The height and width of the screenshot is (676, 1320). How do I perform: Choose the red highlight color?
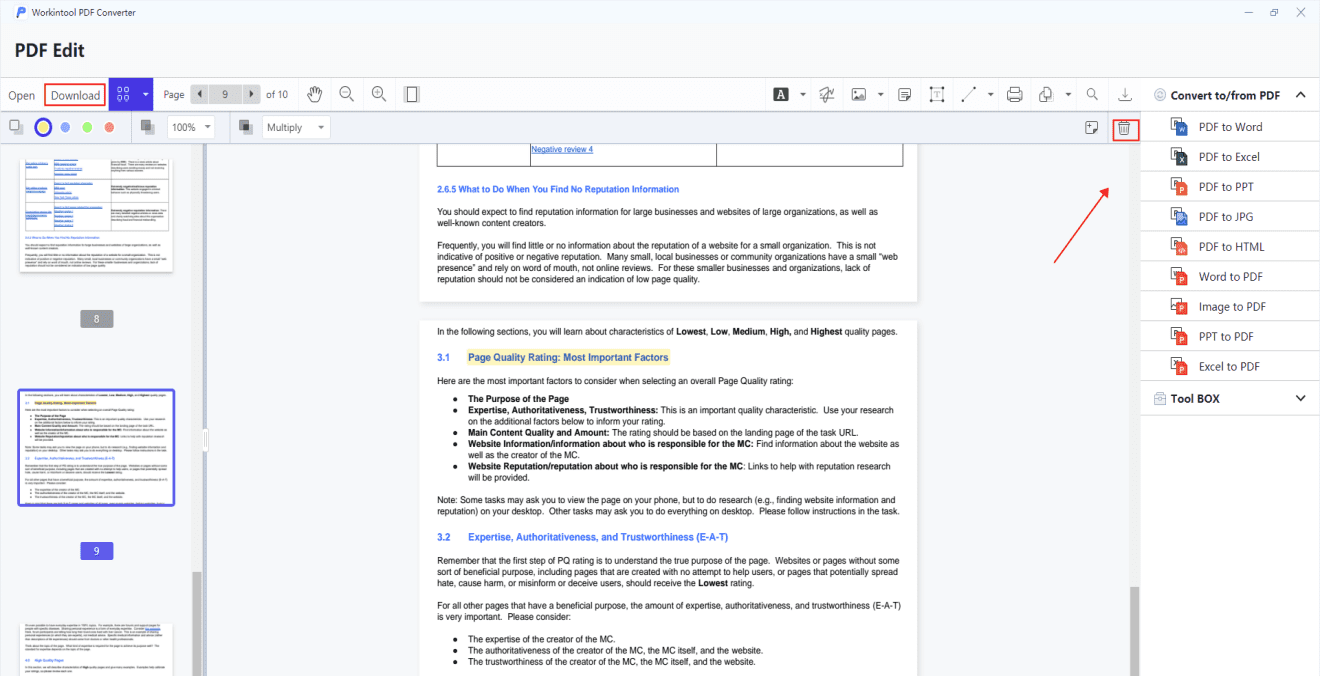coord(109,127)
